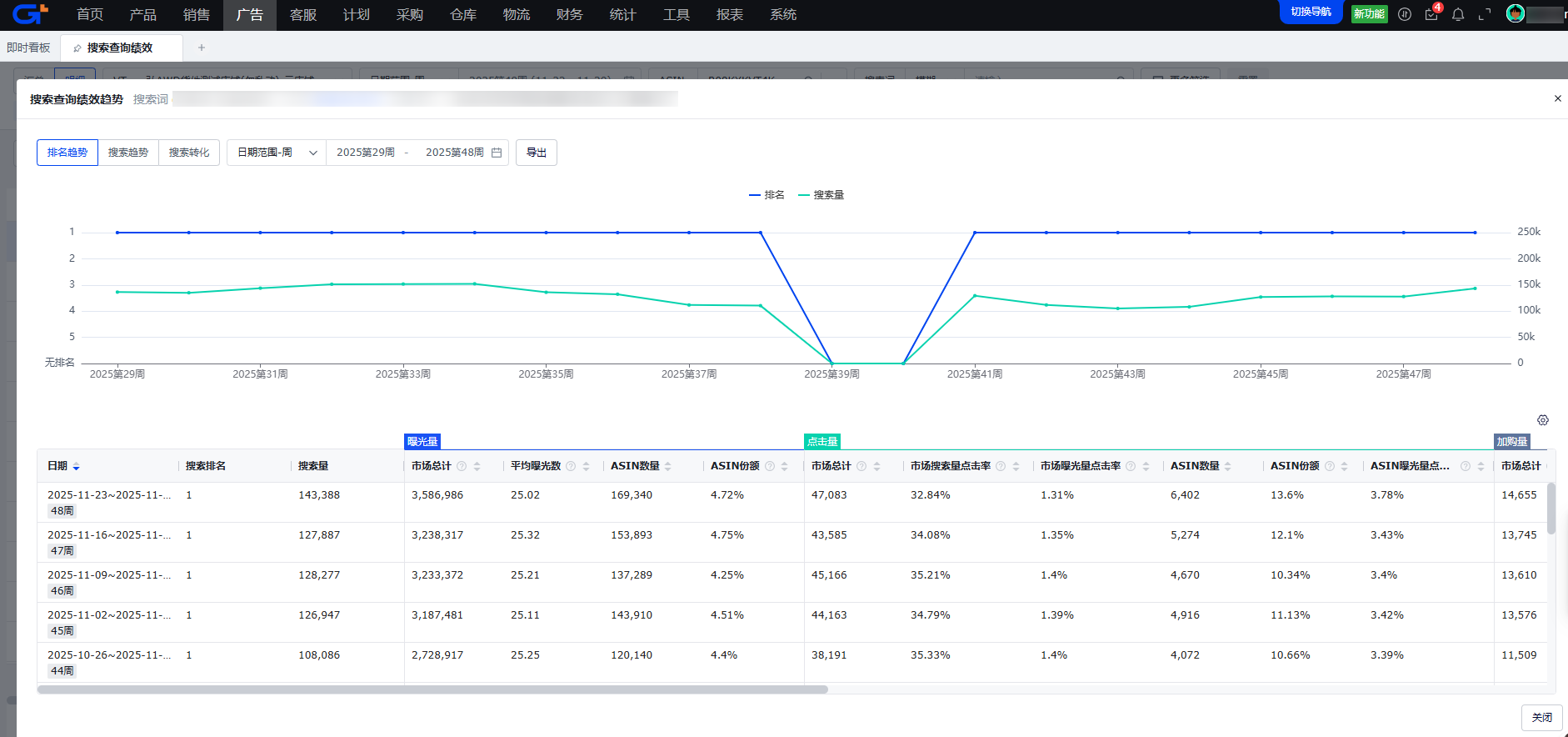Viewport: 1568px width, 737px height.
Task: Open the user avatar menu
Action: (1516, 13)
